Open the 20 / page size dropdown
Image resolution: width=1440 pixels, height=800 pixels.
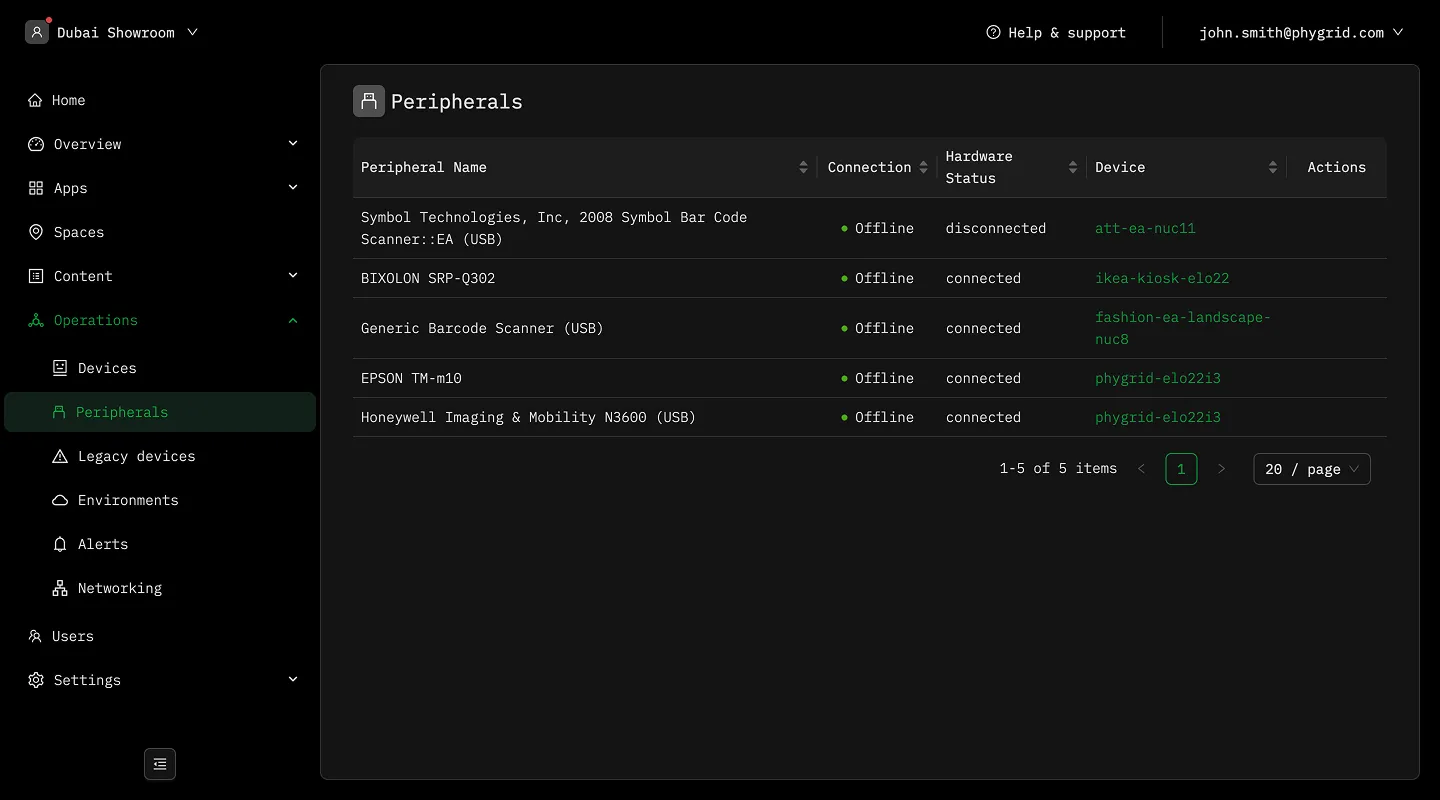coord(1312,469)
